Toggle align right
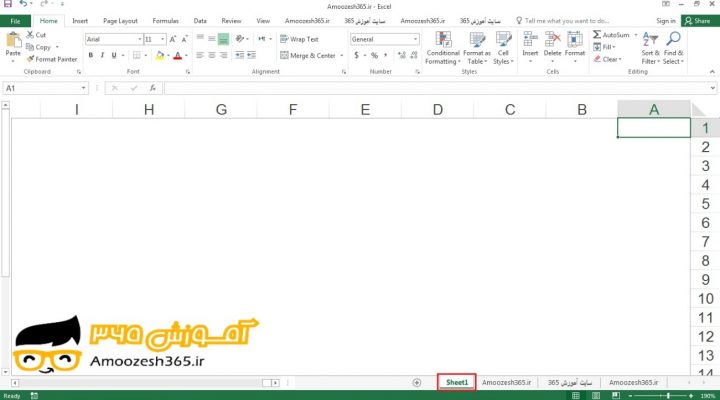Image resolution: width=720 pixels, height=400 pixels. click(224, 55)
